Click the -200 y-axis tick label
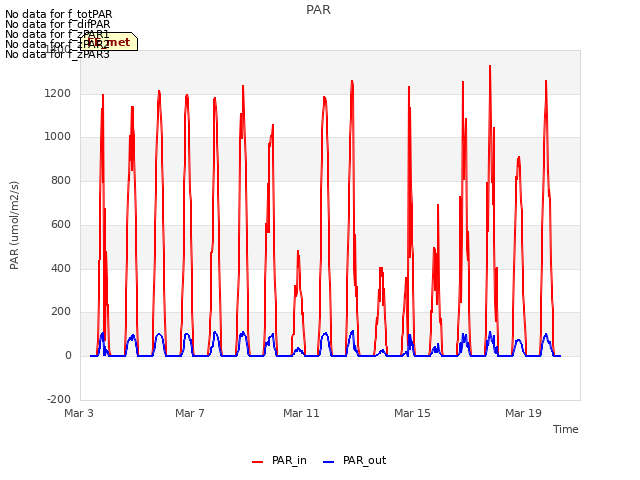This screenshot has height=480, width=640. (x=59, y=399)
